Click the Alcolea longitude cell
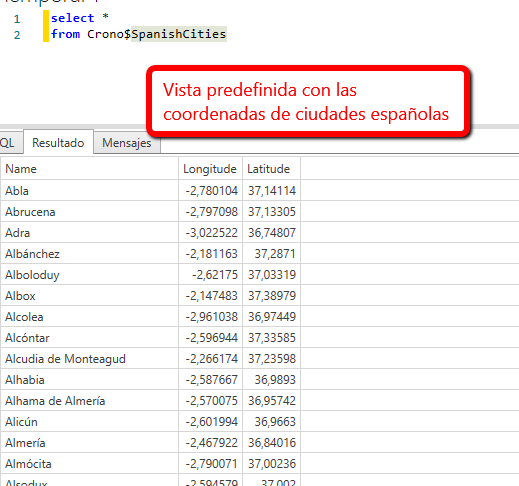Screen dimensions: 519x486 coord(210,317)
